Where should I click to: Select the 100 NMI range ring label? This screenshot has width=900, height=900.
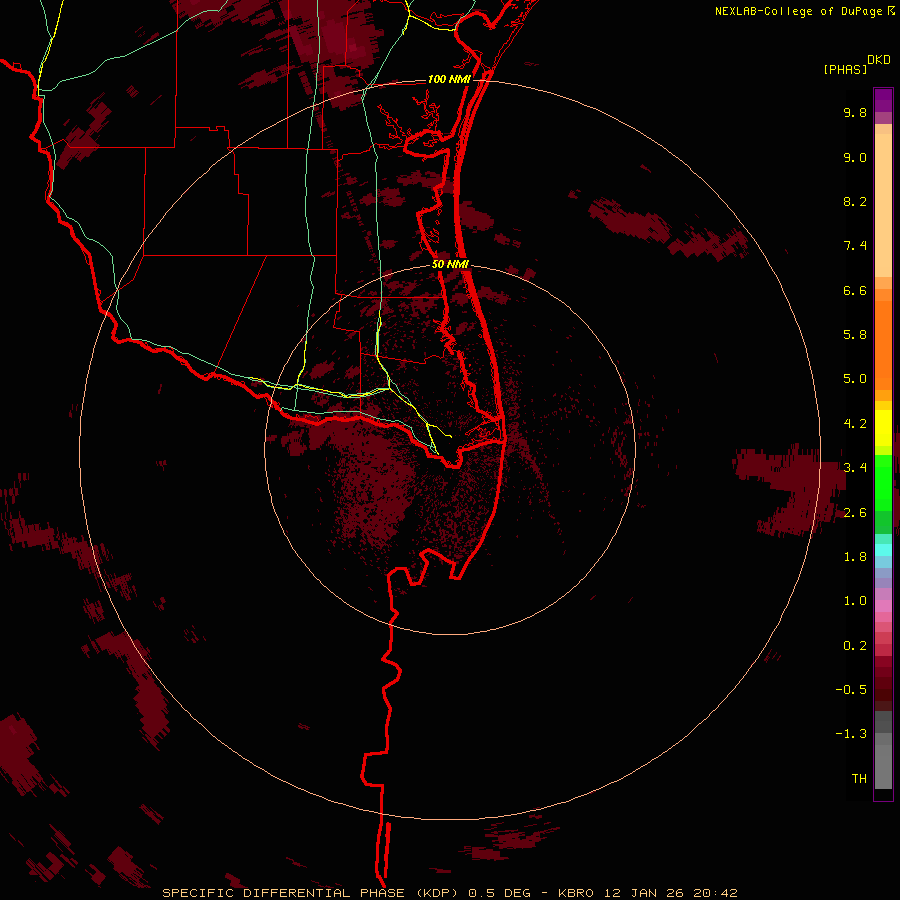click(x=449, y=79)
